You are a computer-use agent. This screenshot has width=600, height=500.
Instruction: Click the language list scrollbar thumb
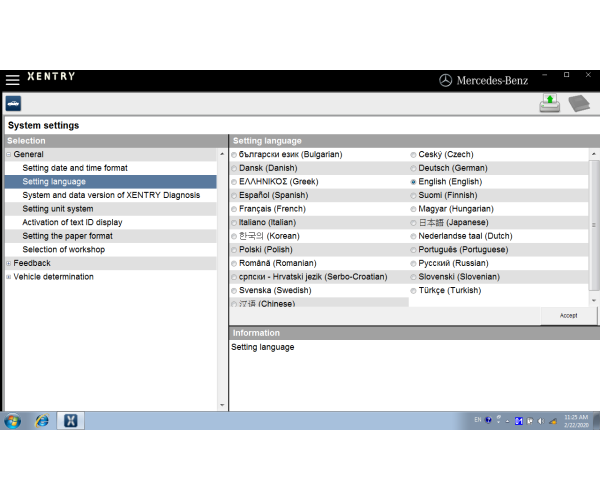[594, 225]
